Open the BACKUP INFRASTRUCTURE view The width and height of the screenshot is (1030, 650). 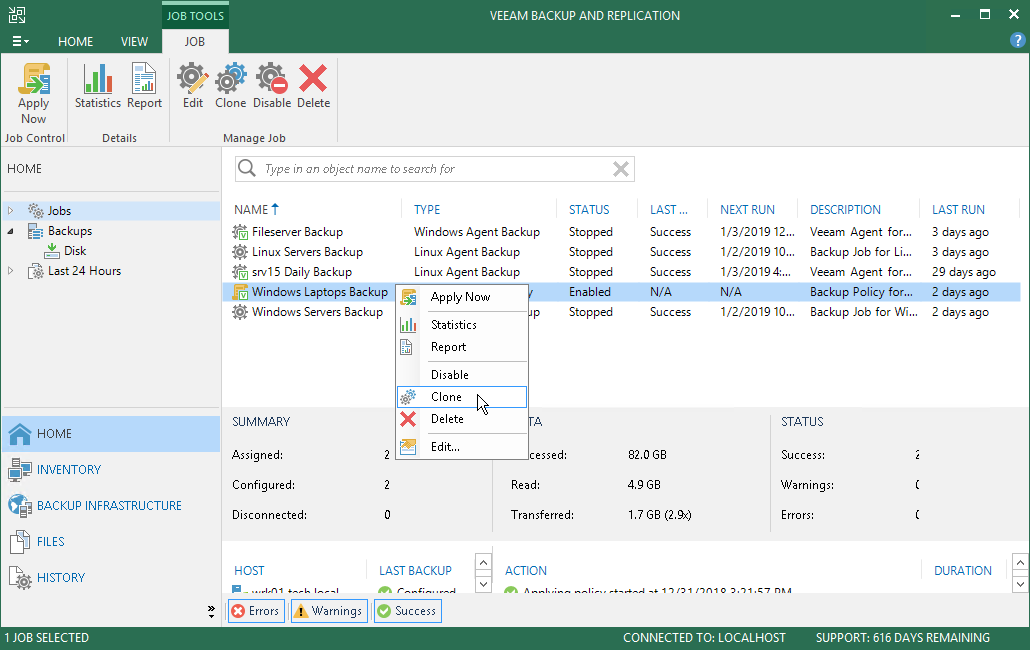(109, 506)
